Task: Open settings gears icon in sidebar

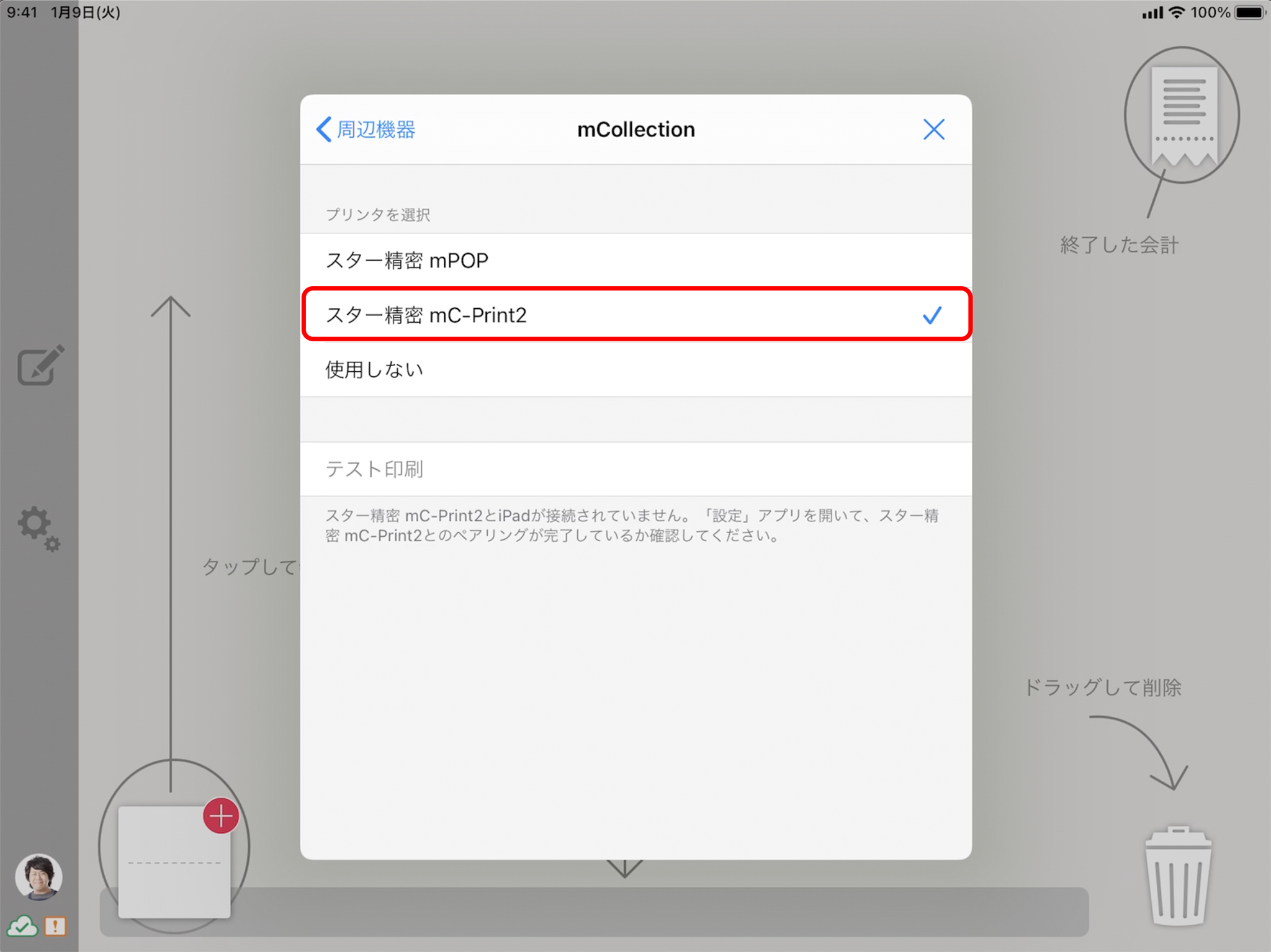Action: pos(39,529)
